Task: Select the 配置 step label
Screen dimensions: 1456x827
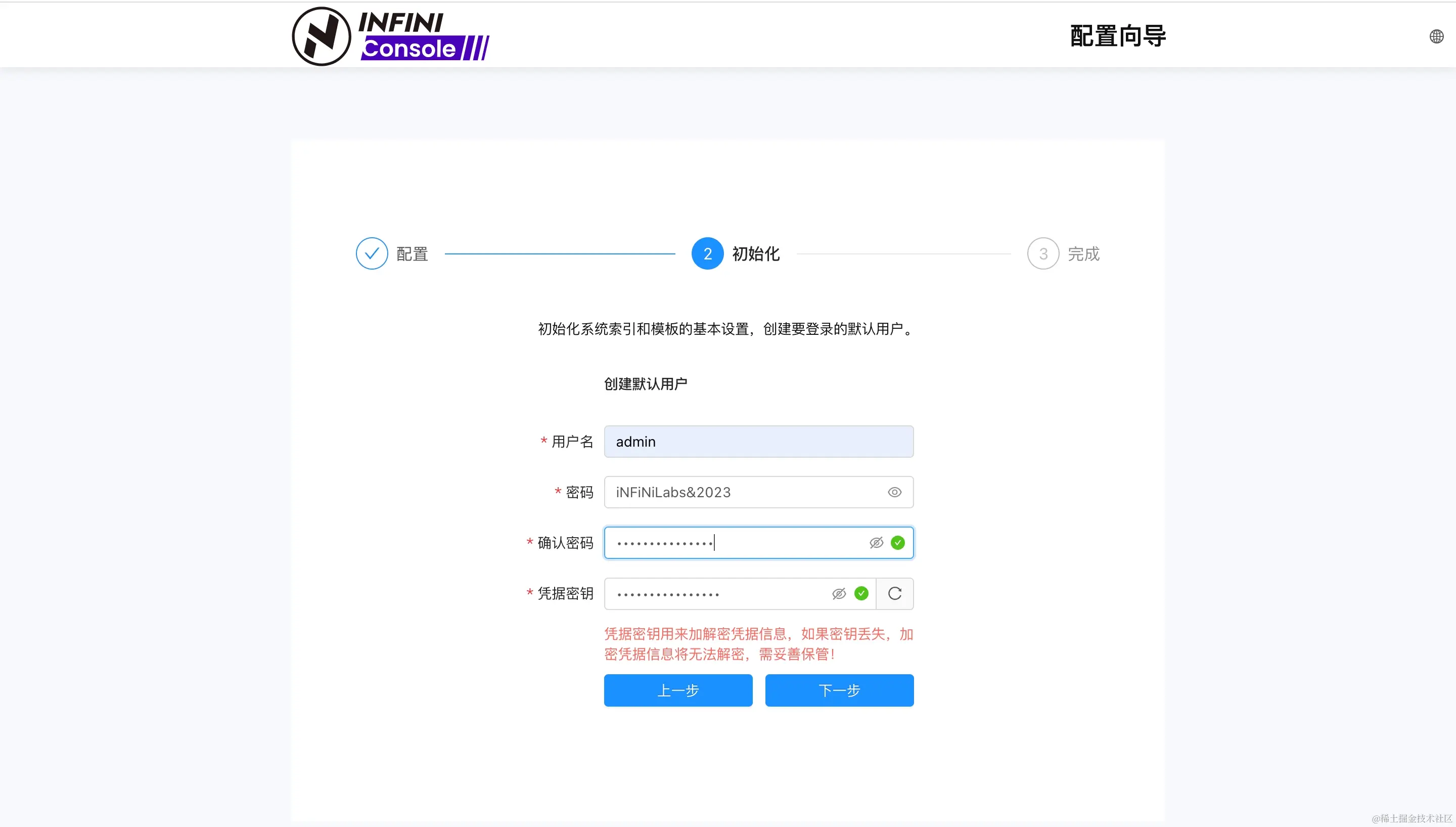Action: pyautogui.click(x=411, y=253)
